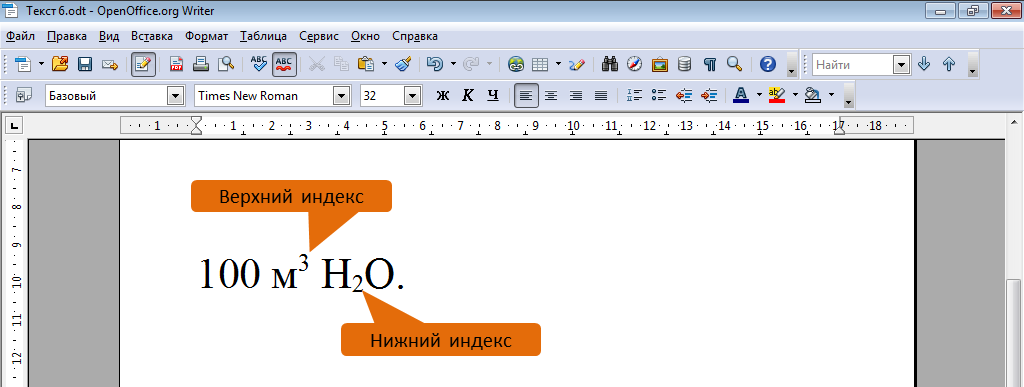Open the Таблица menu
Viewport: 1024px width, 387px height.
(263, 36)
